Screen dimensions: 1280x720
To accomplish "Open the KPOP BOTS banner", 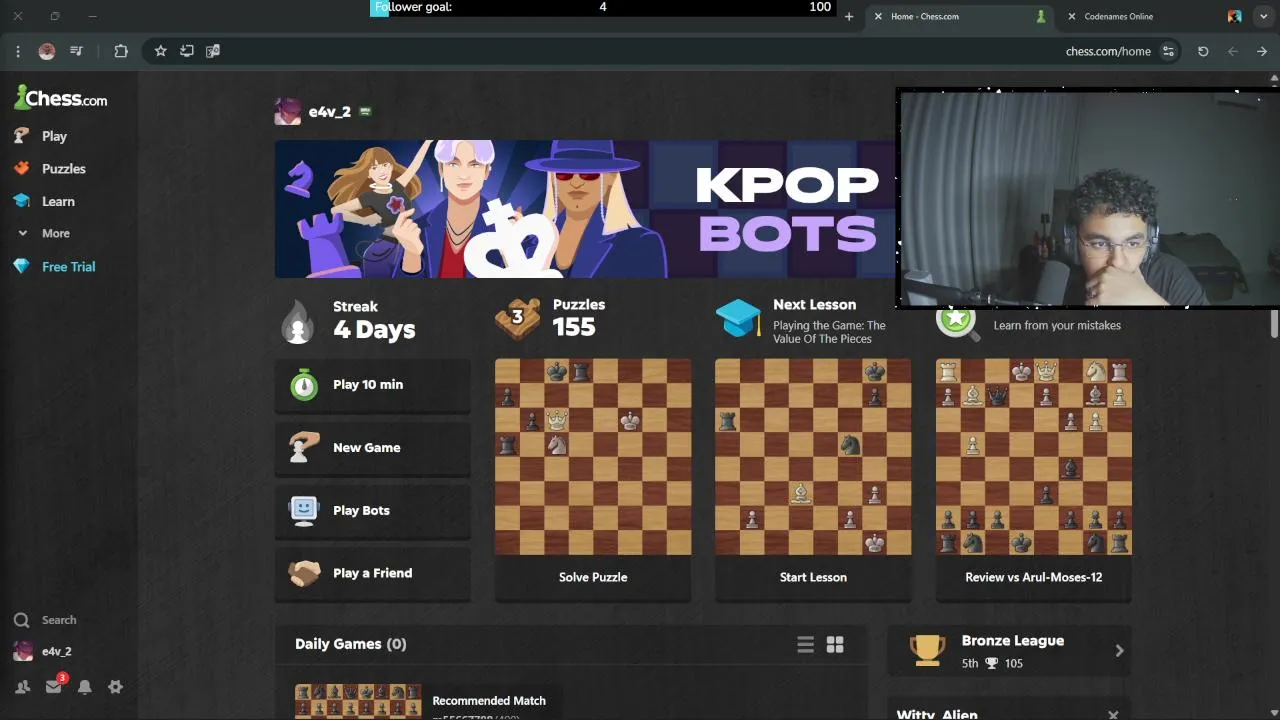I will point(586,208).
